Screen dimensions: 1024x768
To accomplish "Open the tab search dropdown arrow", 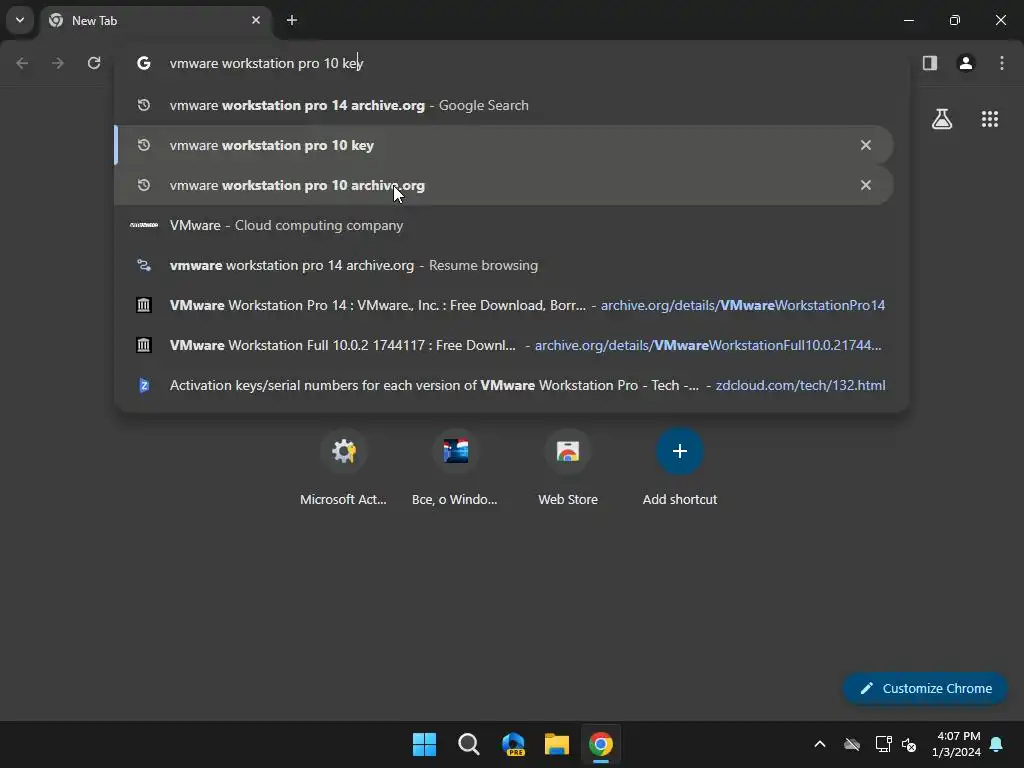I will [x=20, y=20].
